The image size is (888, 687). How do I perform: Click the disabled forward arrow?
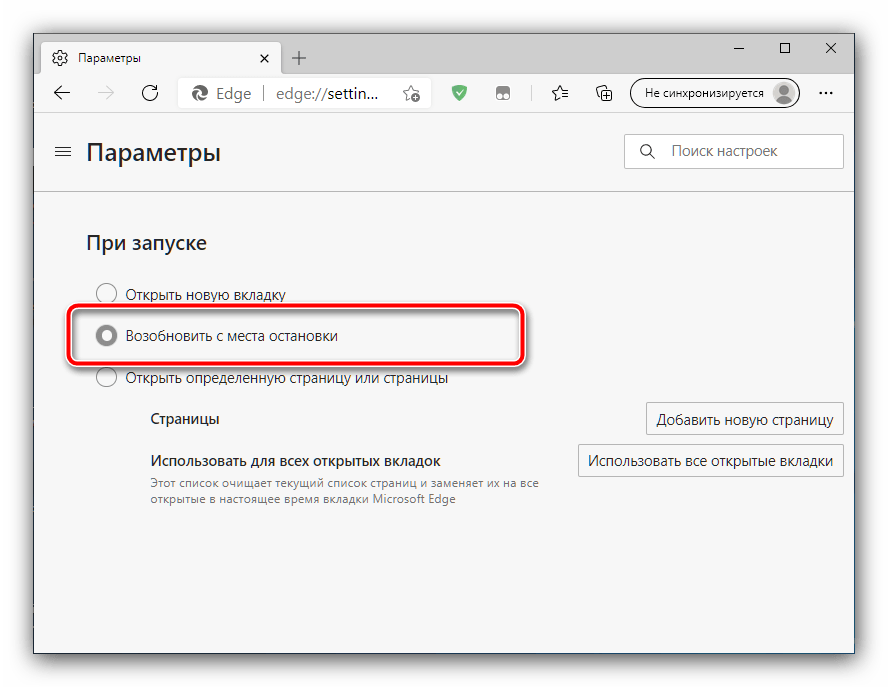point(106,93)
